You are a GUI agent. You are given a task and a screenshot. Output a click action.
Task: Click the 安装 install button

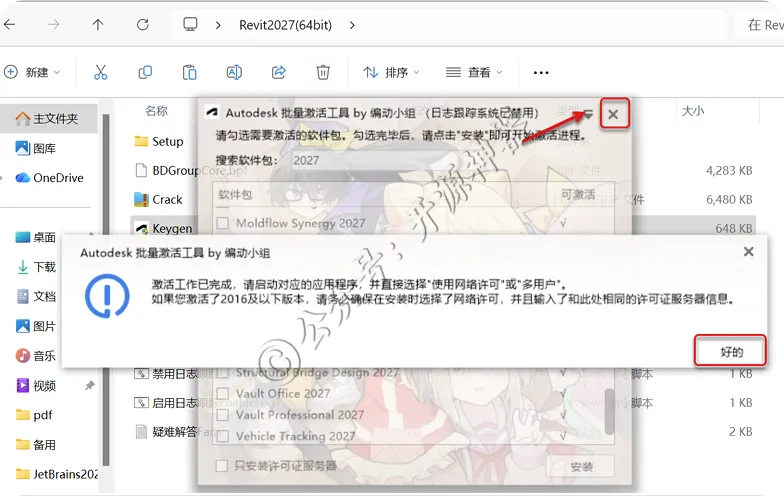[x=580, y=466]
